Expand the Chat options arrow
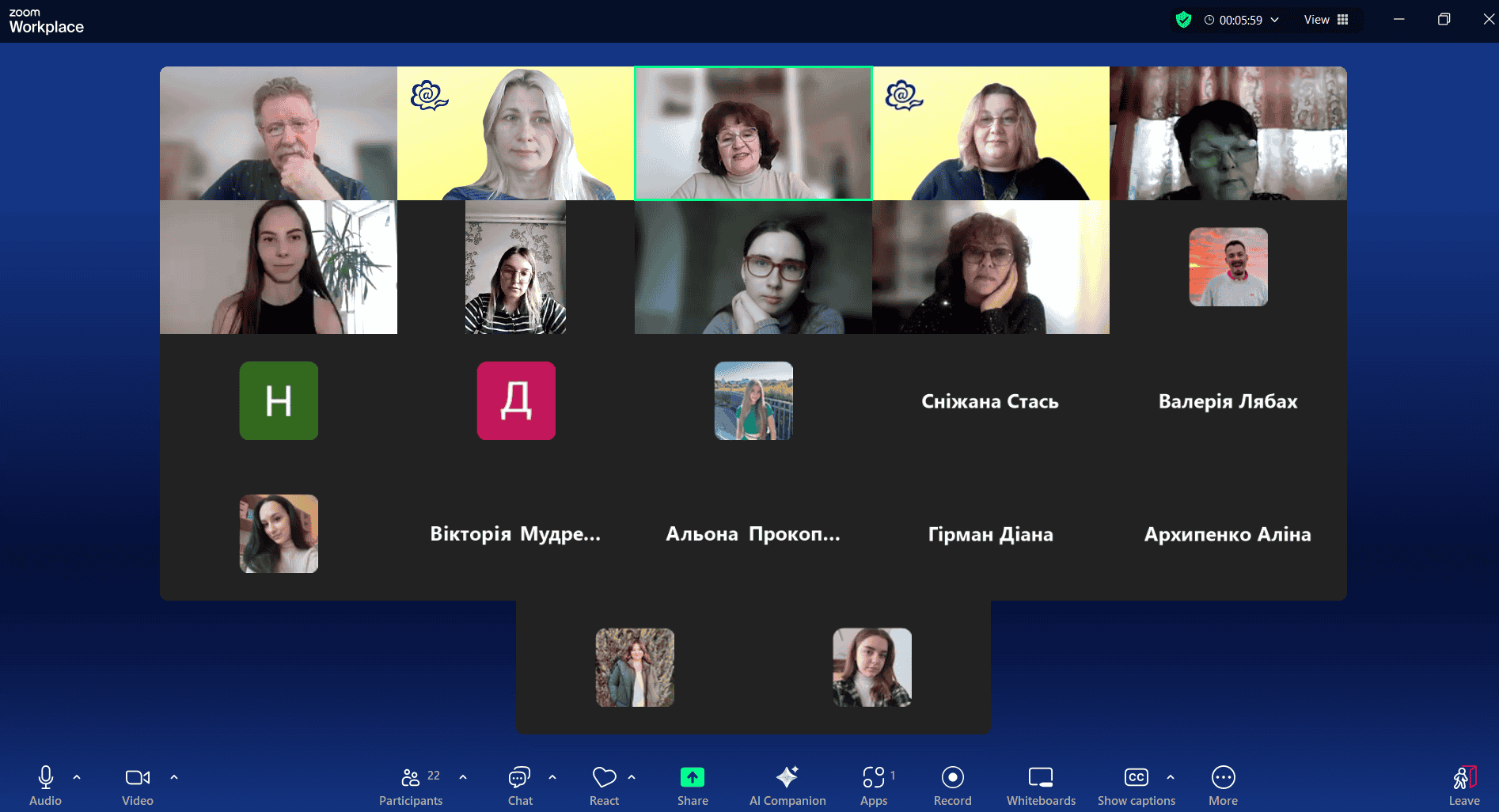Image resolution: width=1499 pixels, height=812 pixels. coord(552,777)
